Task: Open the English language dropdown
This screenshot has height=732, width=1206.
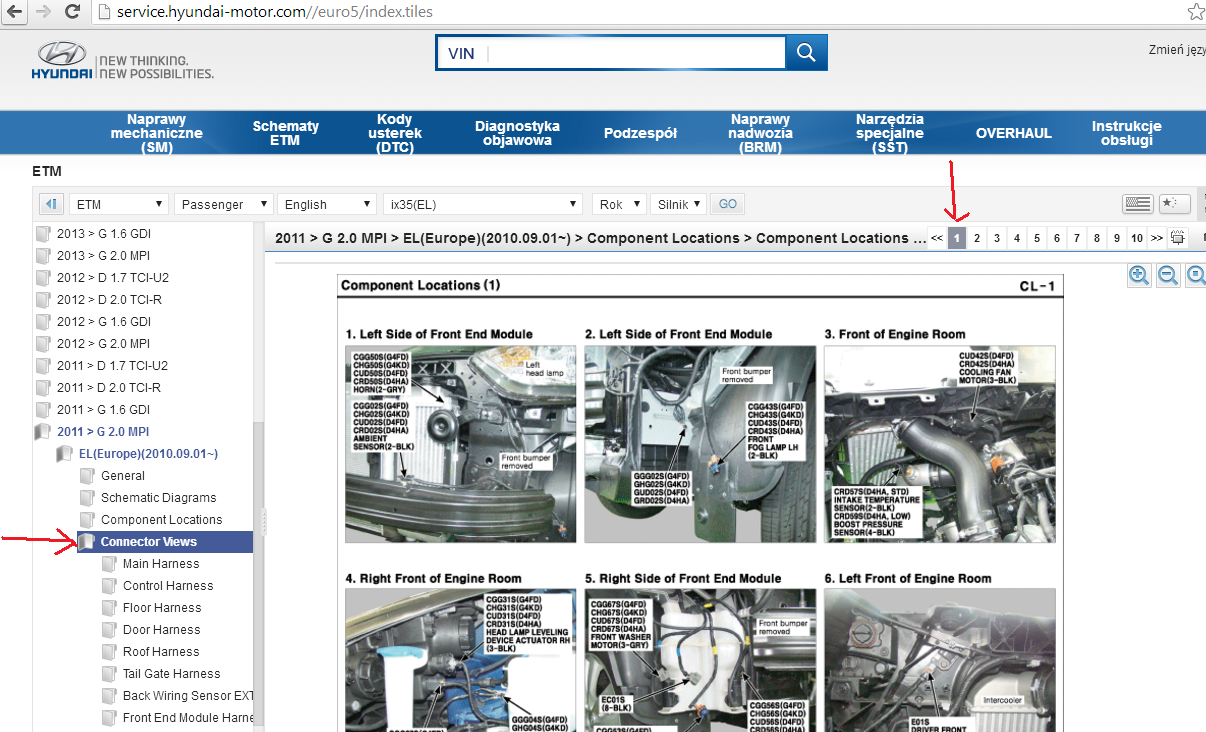Action: click(326, 204)
